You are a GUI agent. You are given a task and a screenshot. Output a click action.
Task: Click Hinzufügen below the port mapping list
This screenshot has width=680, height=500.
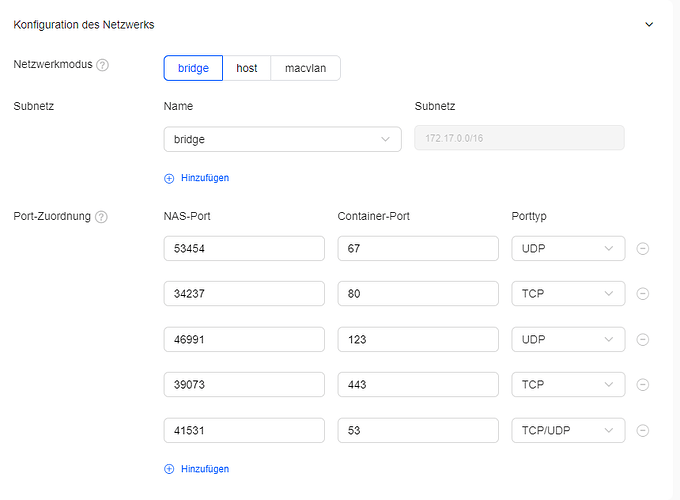[x=197, y=469]
